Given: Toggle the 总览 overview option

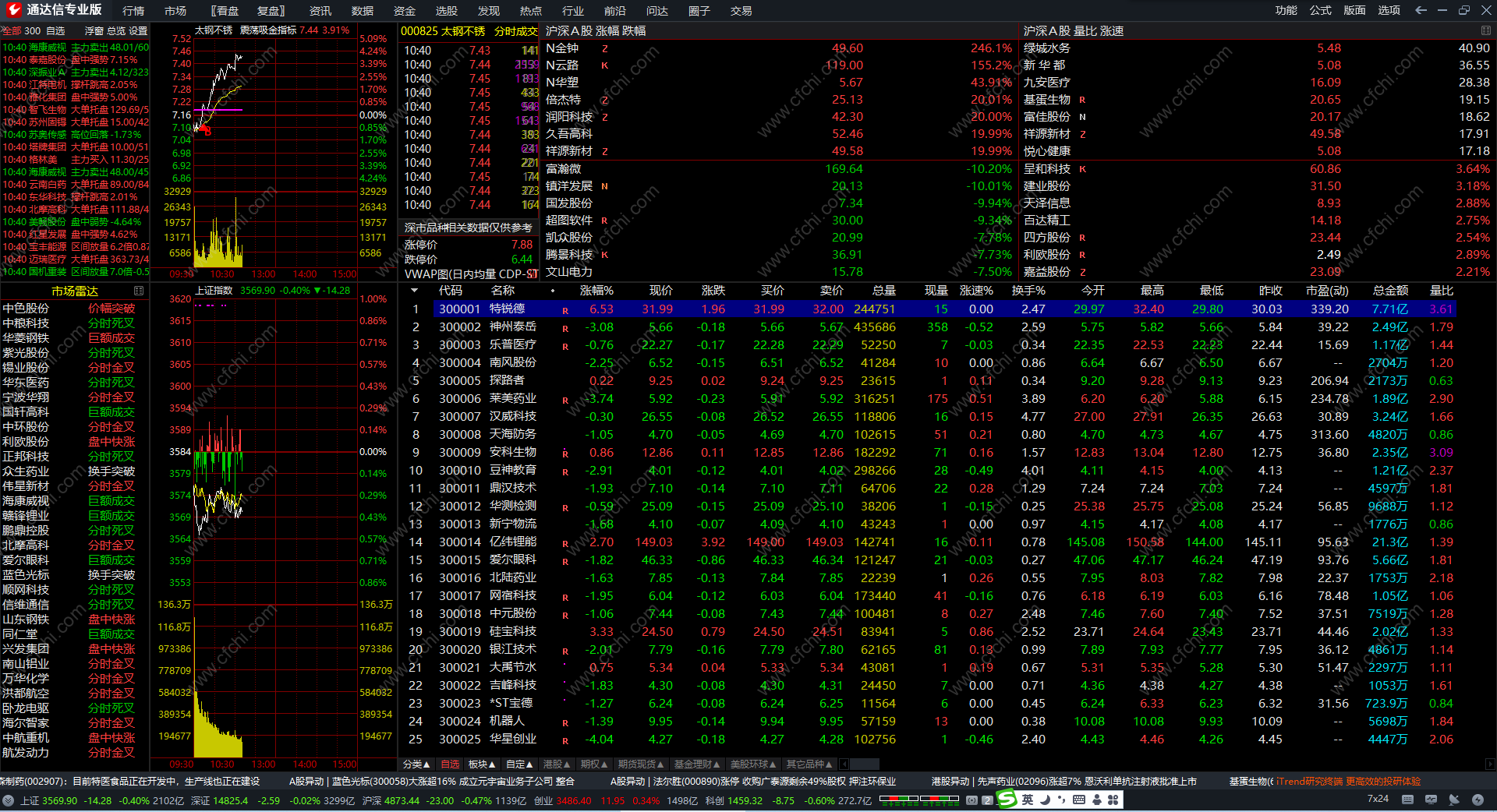Looking at the screenshot, I should tap(115, 31).
